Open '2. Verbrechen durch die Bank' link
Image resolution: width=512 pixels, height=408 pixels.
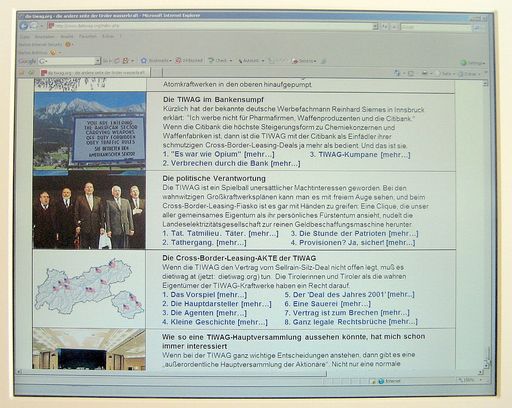232,163
